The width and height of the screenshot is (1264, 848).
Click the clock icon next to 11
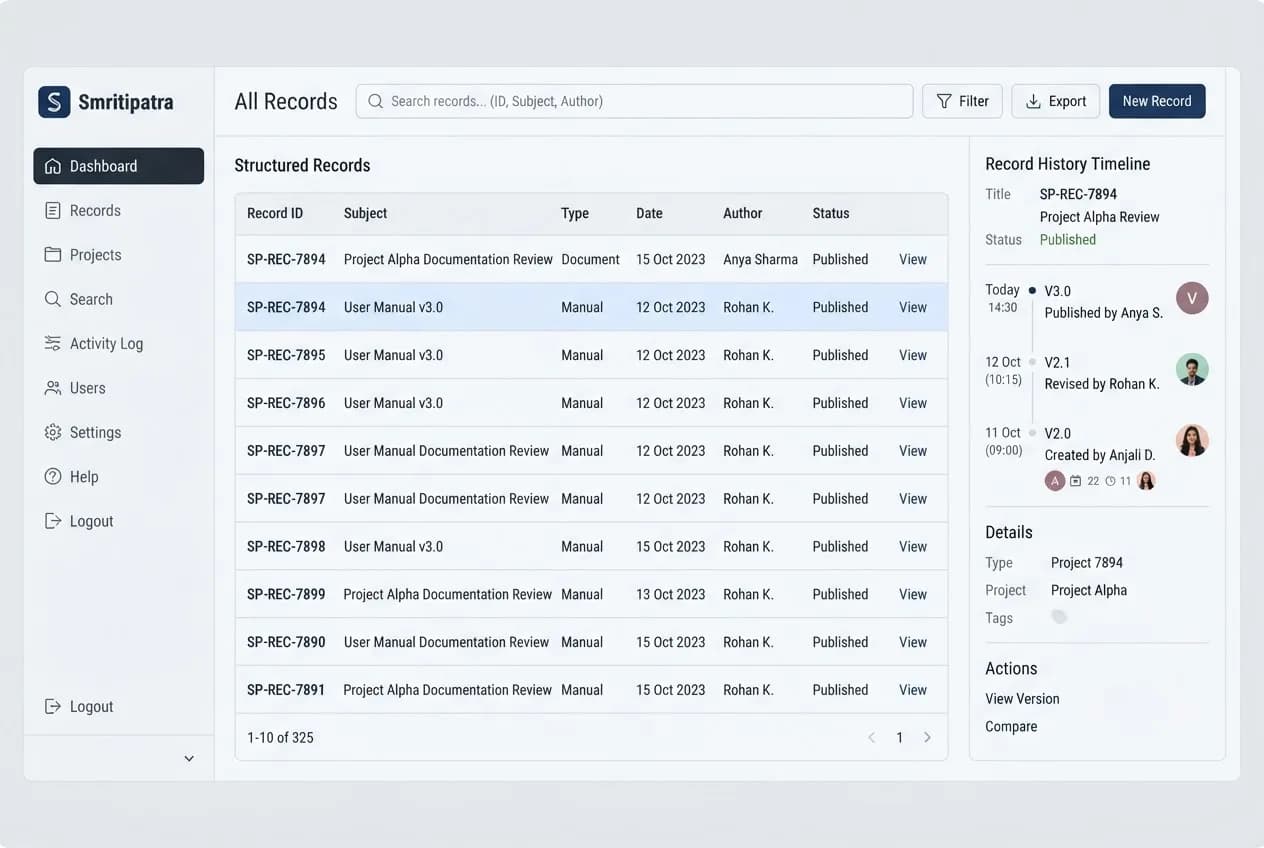pyautogui.click(x=1110, y=481)
